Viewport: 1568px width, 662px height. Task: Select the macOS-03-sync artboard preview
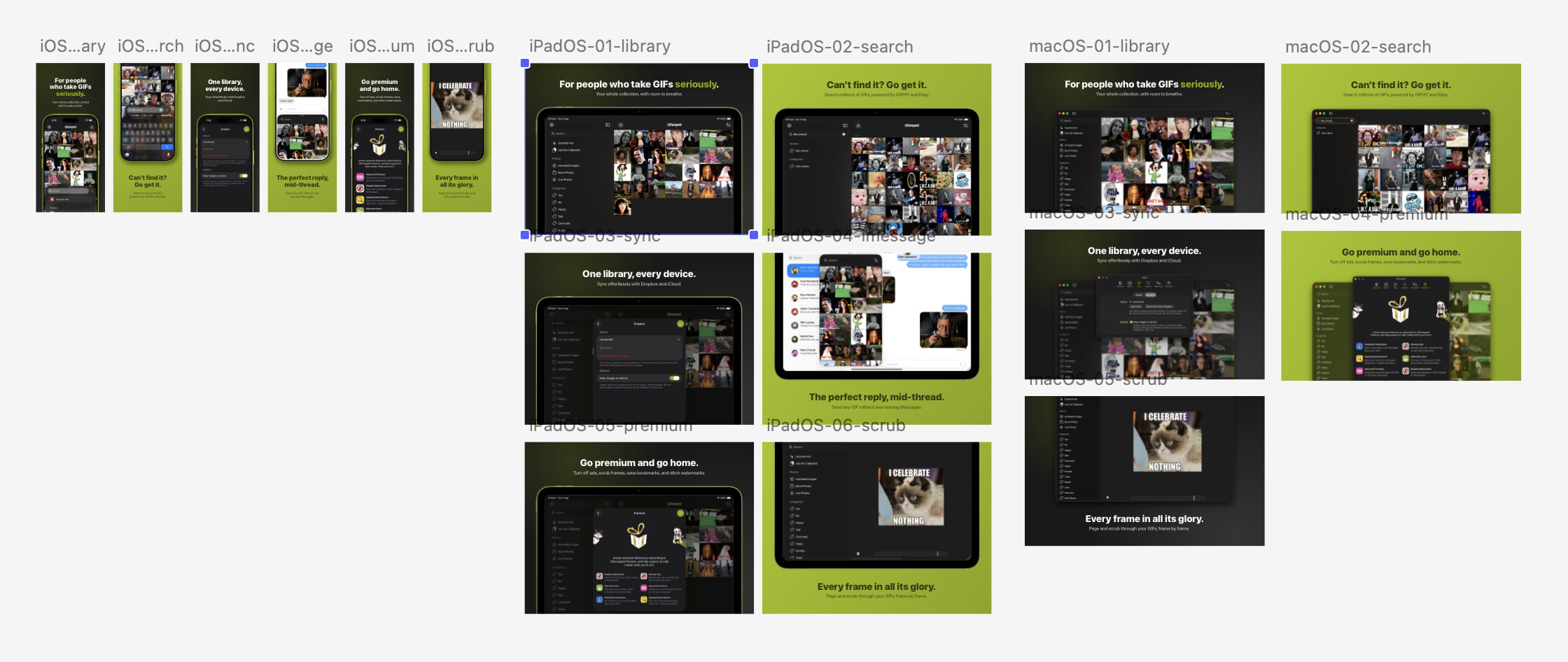point(1144,304)
